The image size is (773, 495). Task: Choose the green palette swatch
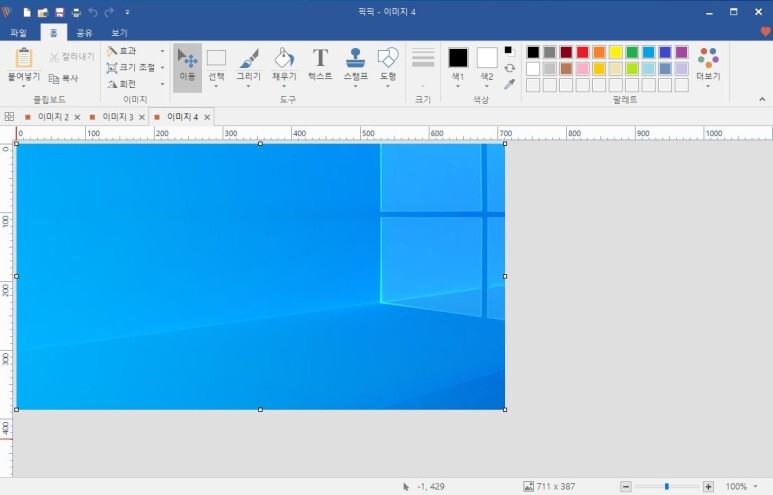coord(632,52)
